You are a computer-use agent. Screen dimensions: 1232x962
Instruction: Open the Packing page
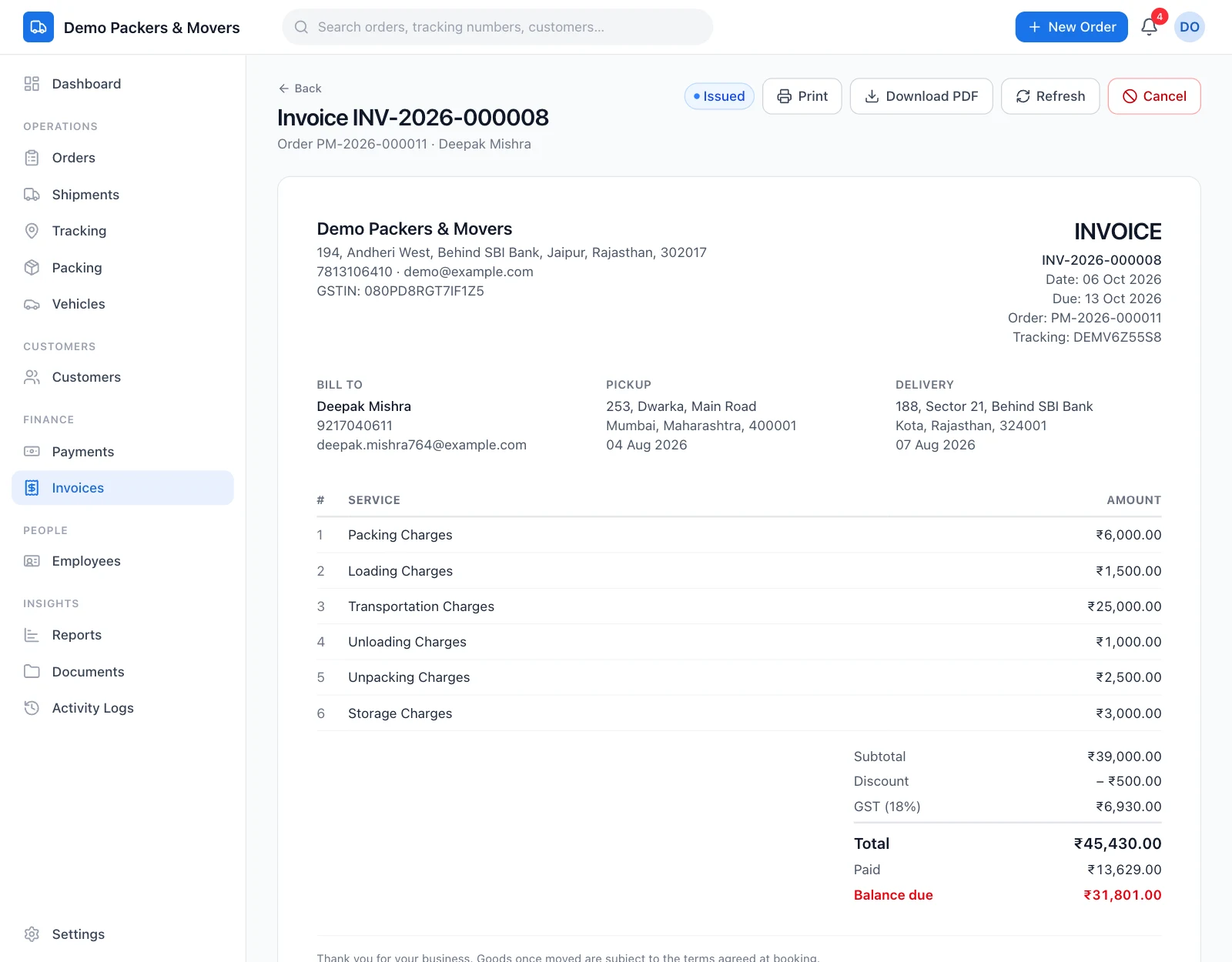pos(122,268)
